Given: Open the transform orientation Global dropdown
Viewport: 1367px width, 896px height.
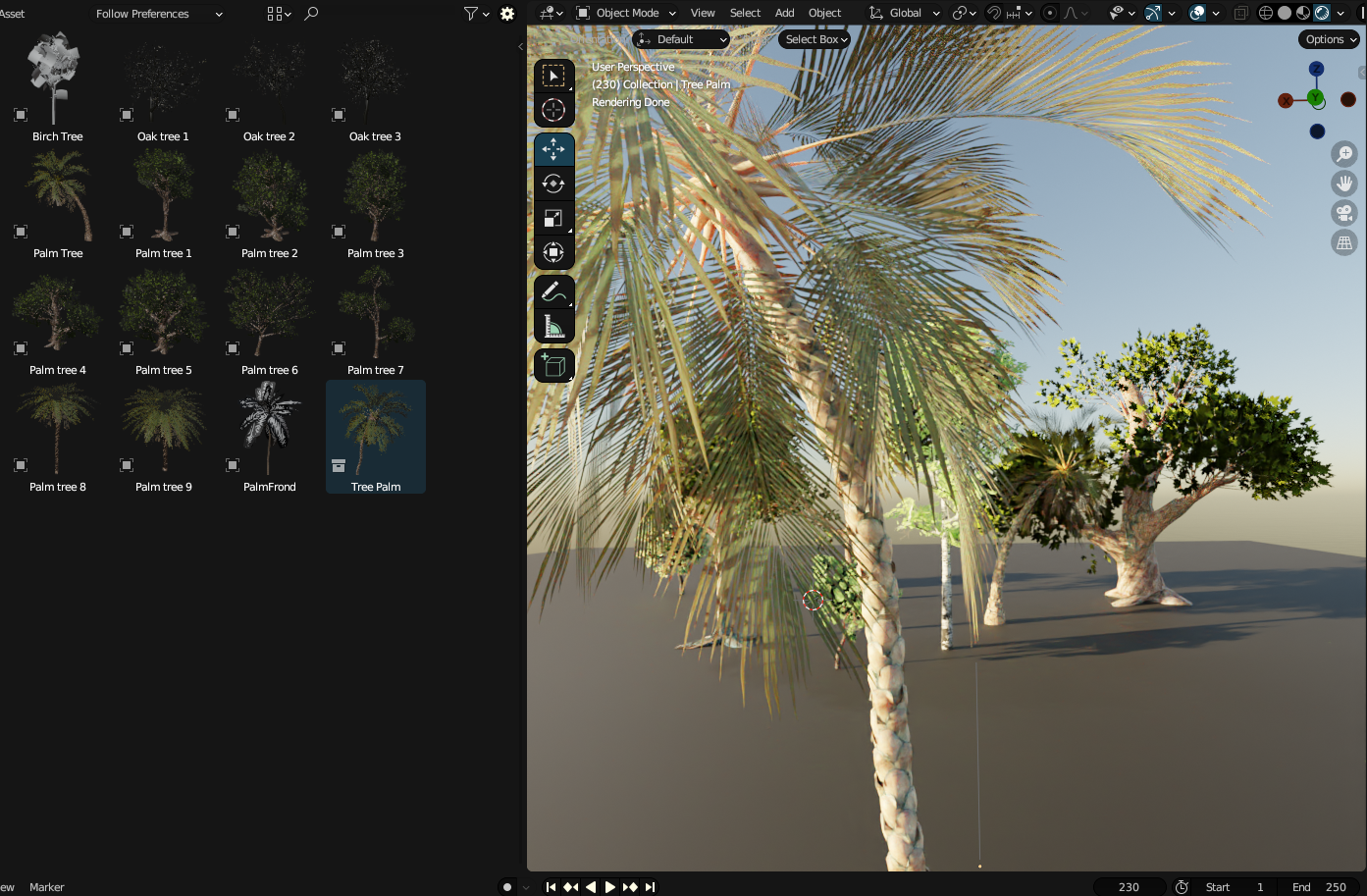Looking at the screenshot, I should [x=903, y=13].
